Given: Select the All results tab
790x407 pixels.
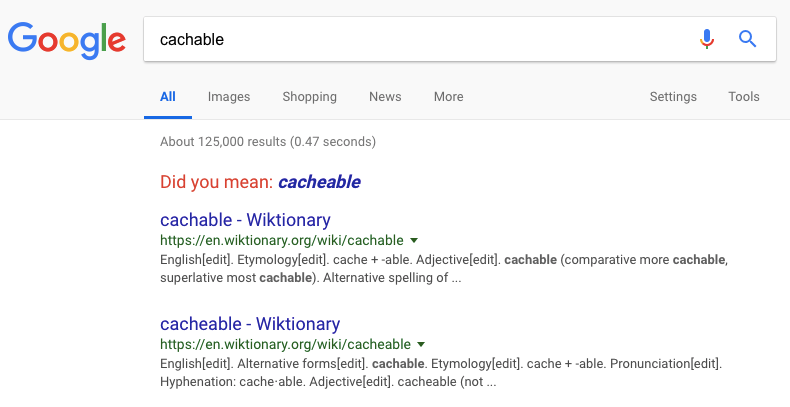Looking at the screenshot, I should tap(168, 97).
